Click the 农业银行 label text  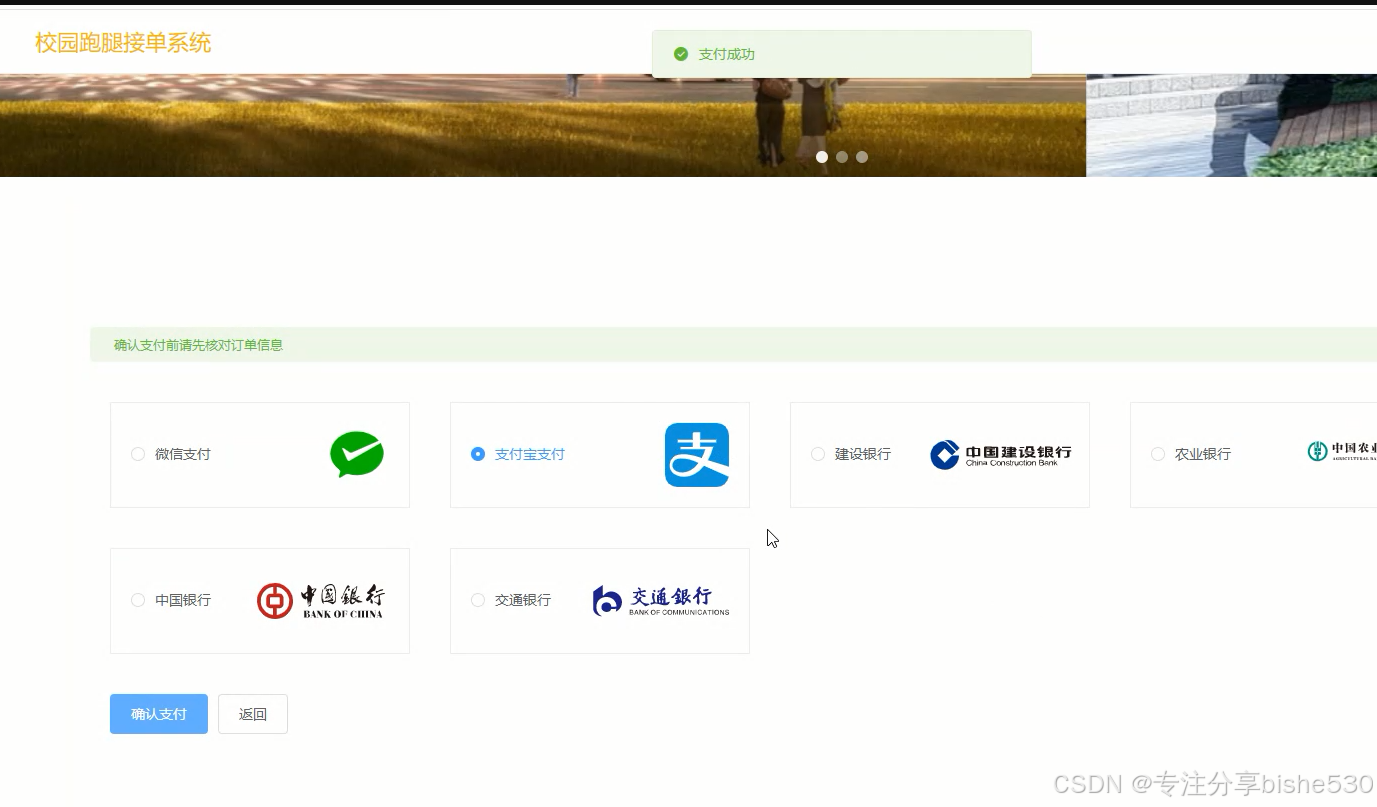click(x=1203, y=454)
